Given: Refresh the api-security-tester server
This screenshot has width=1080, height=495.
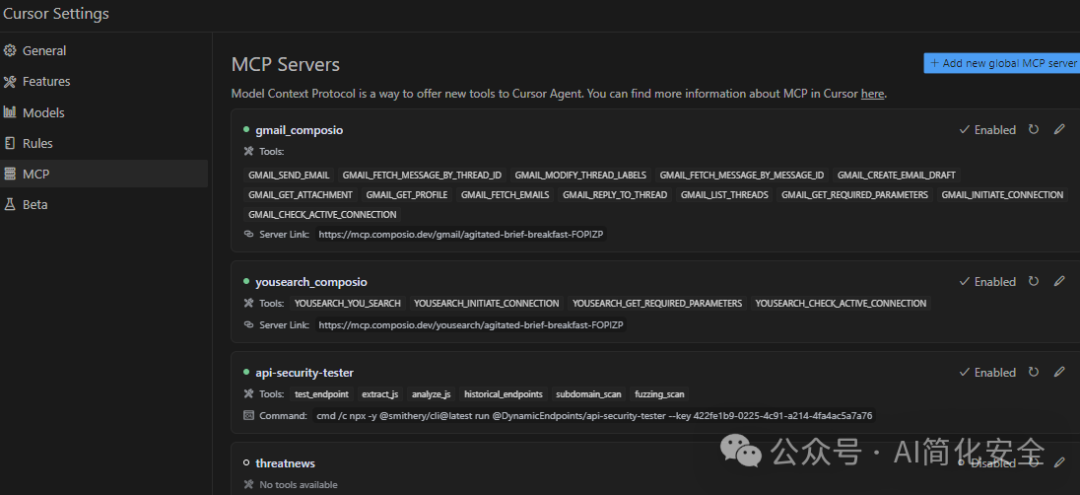Looking at the screenshot, I should [1033, 373].
